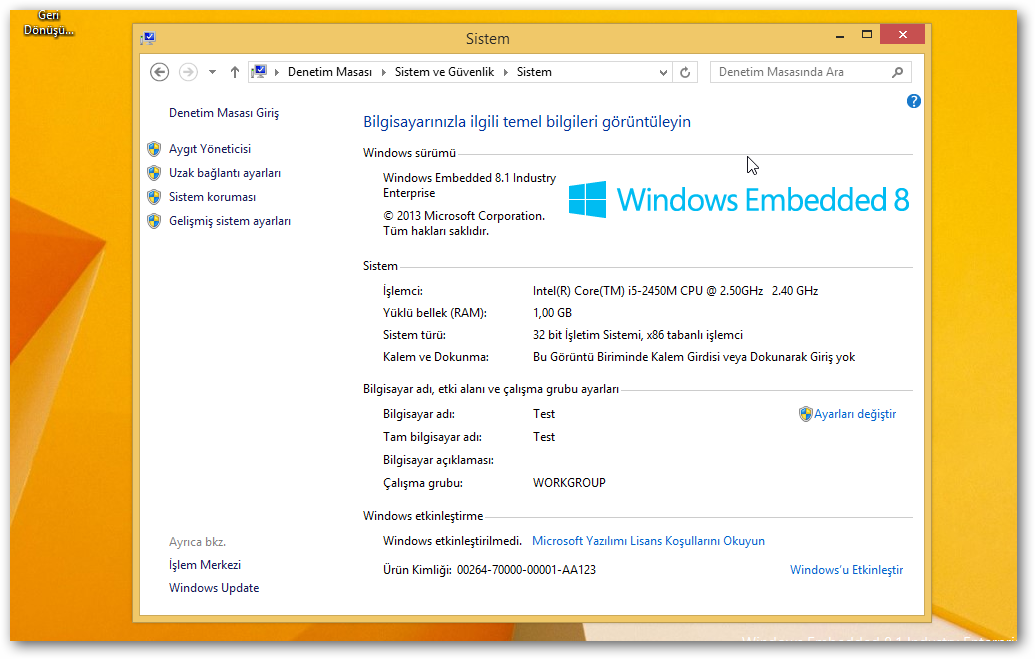
Task: Expand the address bar history dropdown
Action: [663, 73]
